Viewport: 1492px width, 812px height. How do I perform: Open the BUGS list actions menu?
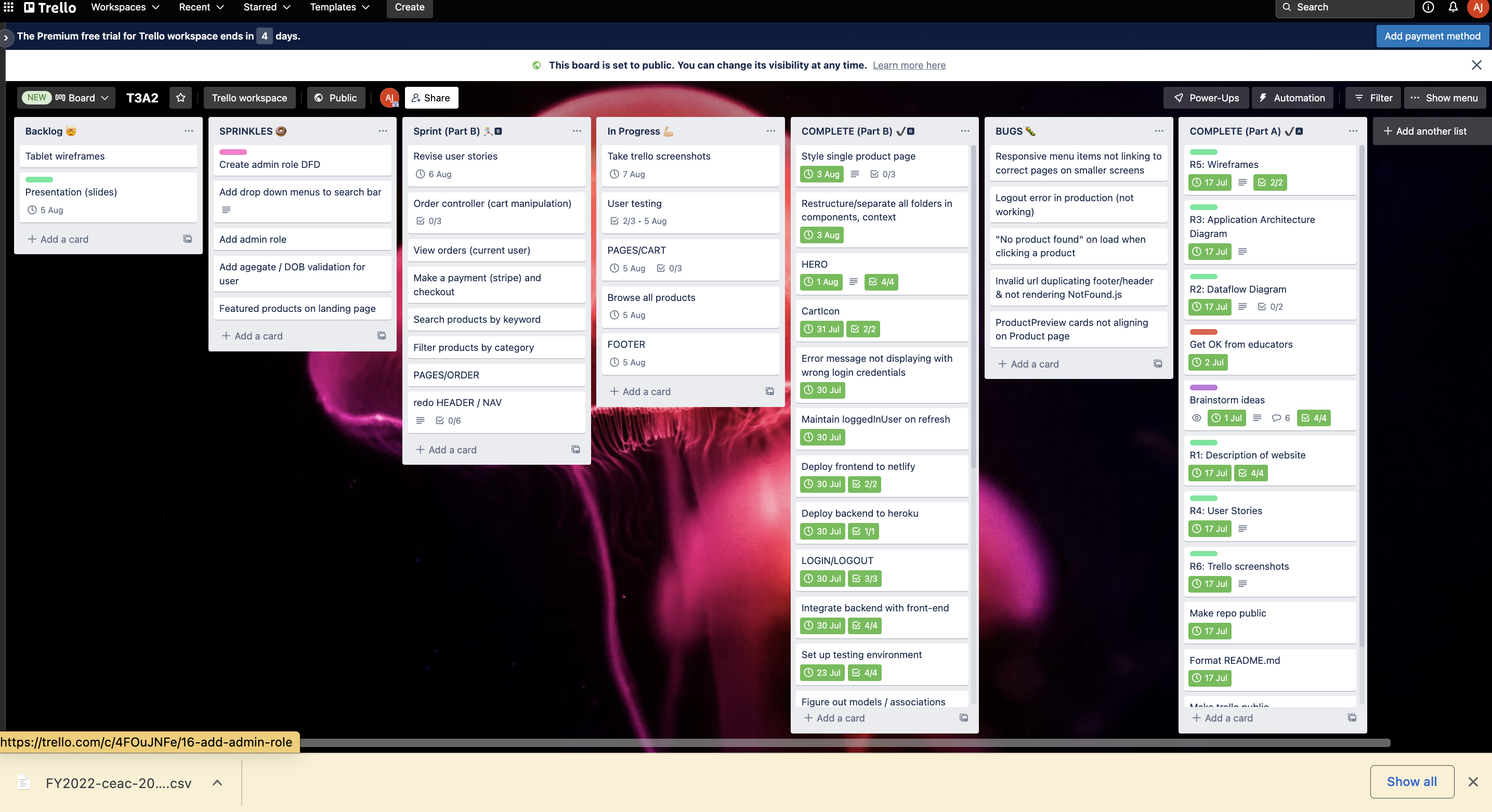point(1159,131)
